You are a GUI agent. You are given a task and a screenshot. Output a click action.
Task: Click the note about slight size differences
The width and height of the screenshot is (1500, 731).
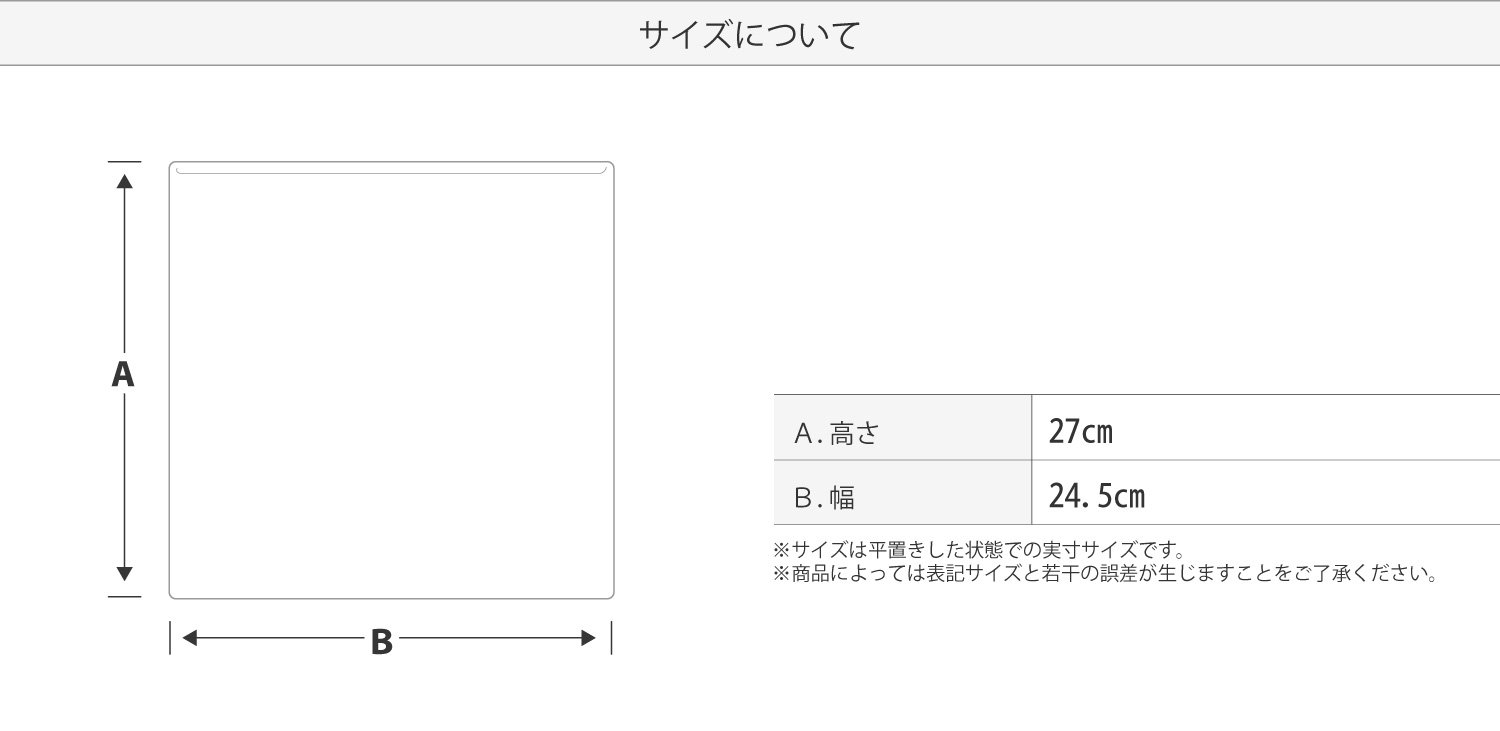pos(1106,574)
